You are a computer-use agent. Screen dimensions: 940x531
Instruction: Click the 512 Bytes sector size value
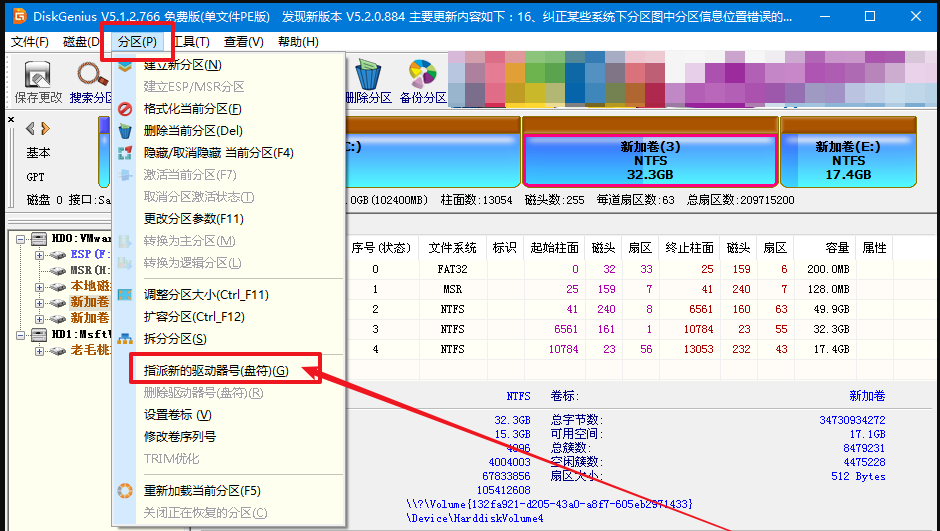click(x=858, y=476)
